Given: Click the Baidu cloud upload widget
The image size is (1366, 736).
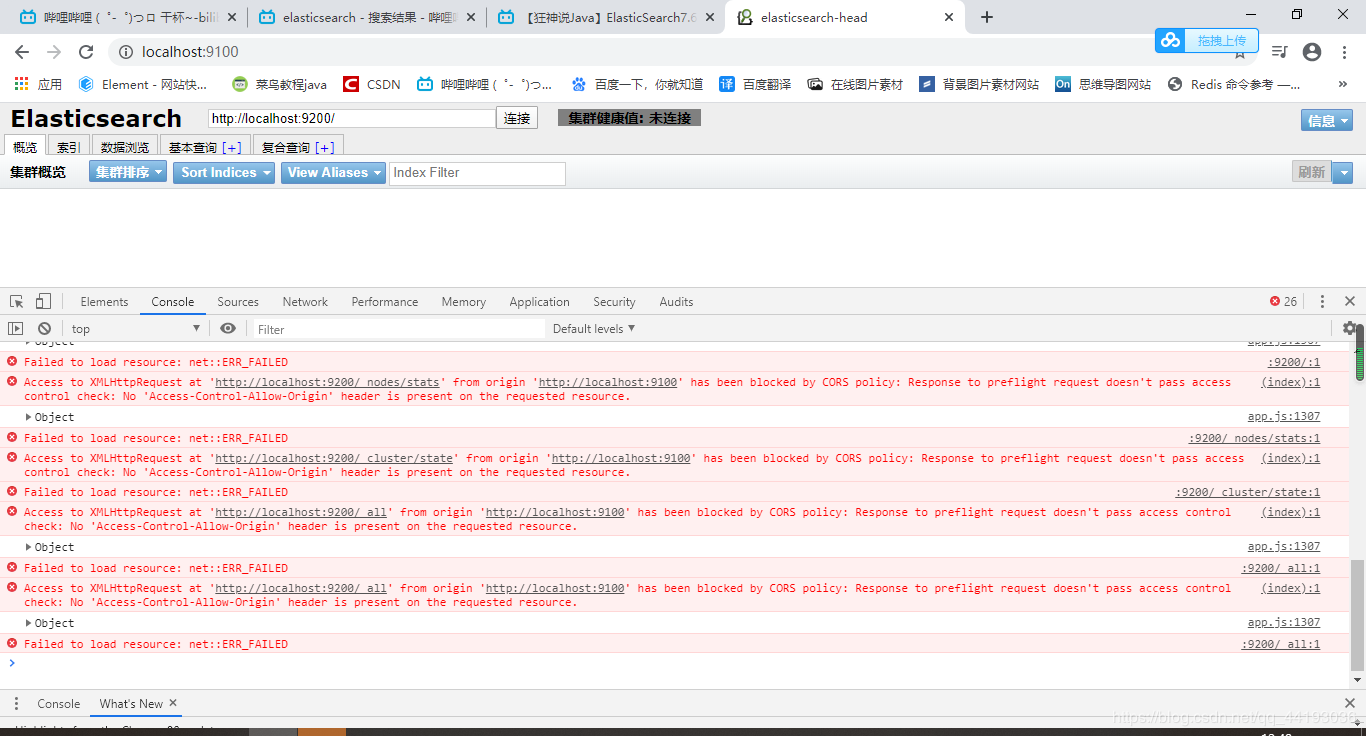Looking at the screenshot, I should (x=1205, y=40).
